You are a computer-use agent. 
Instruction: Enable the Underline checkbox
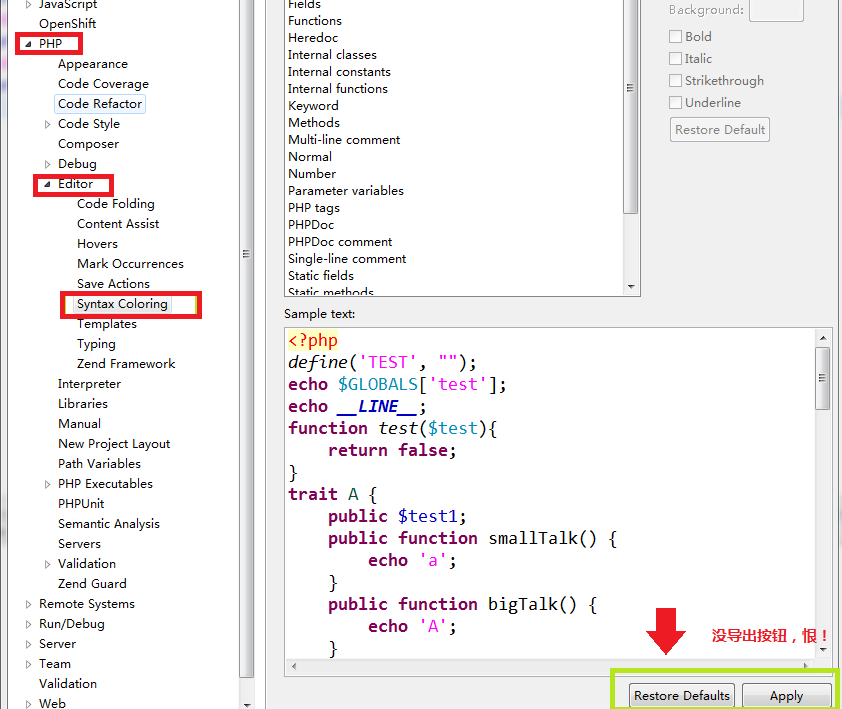click(675, 103)
